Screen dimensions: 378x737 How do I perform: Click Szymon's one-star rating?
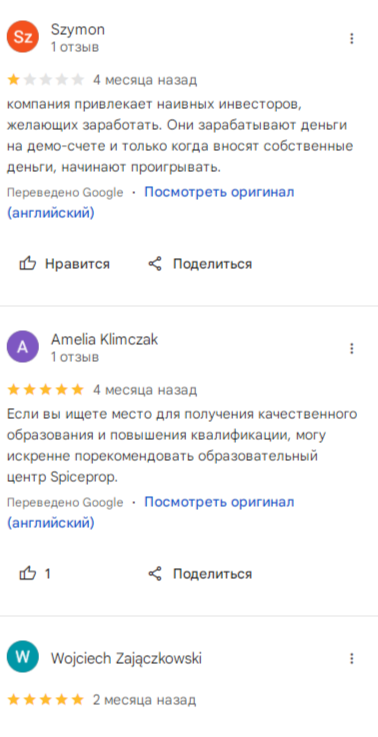point(46,80)
